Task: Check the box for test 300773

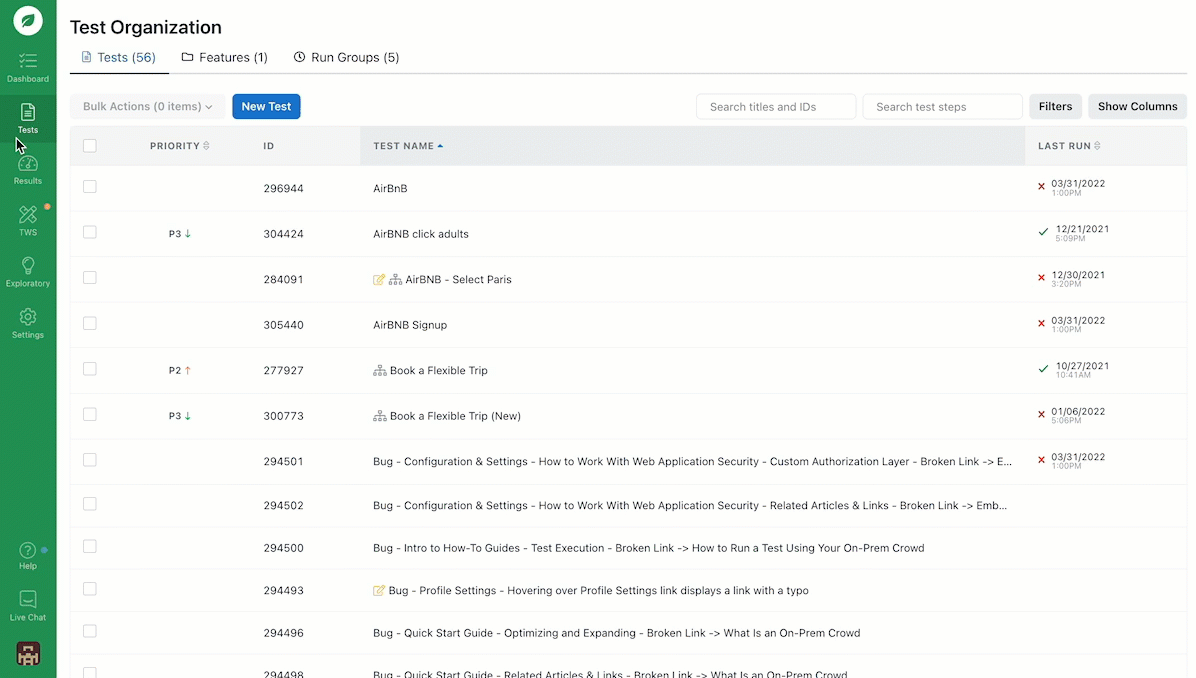Action: coord(90,414)
